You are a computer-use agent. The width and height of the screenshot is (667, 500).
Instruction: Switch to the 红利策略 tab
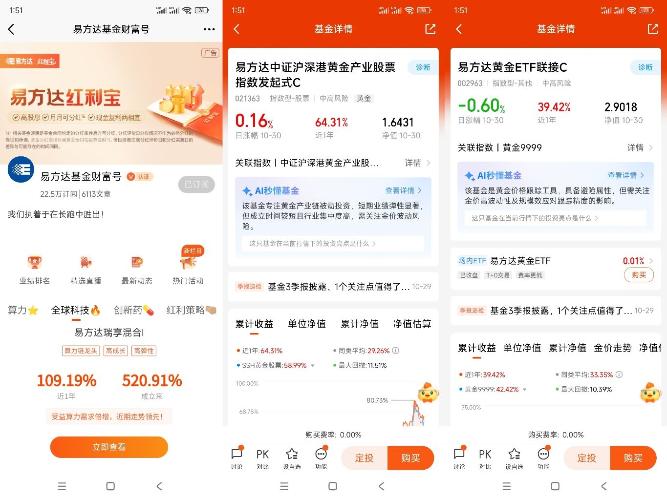191,310
